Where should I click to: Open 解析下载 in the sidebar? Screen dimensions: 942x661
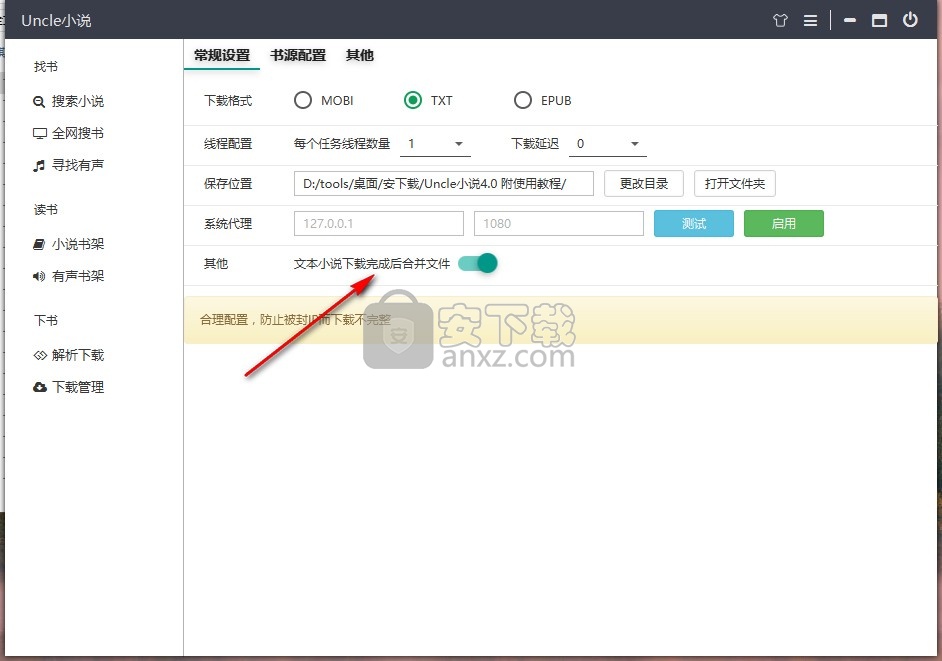pos(77,355)
